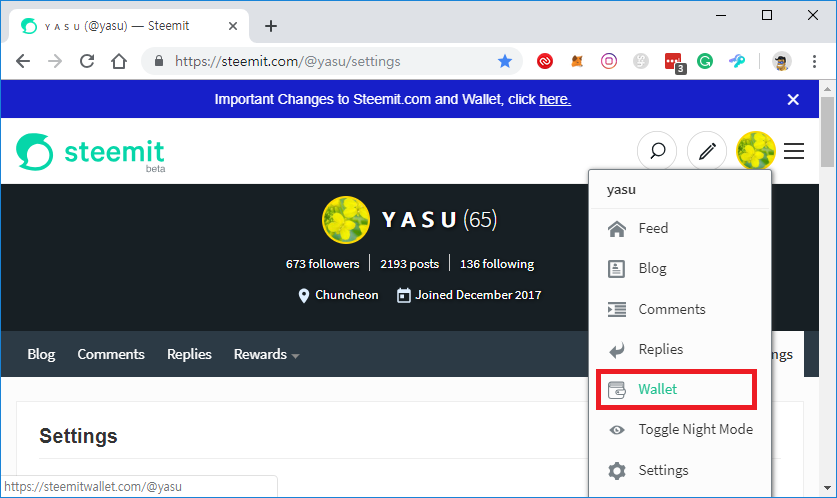Open the Instagram-style circular extension icon
Screen dimensions: 837x498
point(609,61)
